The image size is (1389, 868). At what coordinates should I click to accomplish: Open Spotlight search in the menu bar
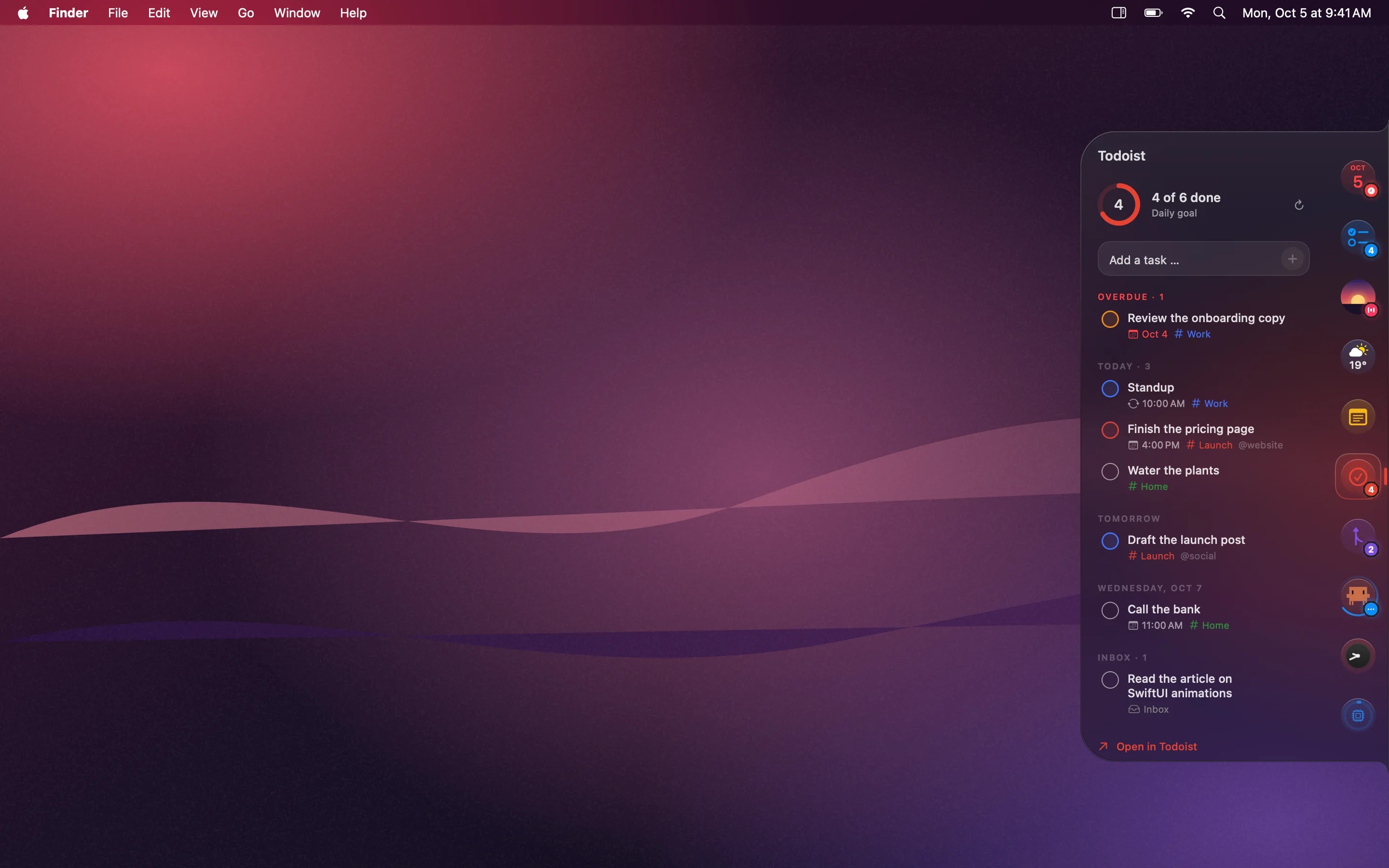point(1220,13)
